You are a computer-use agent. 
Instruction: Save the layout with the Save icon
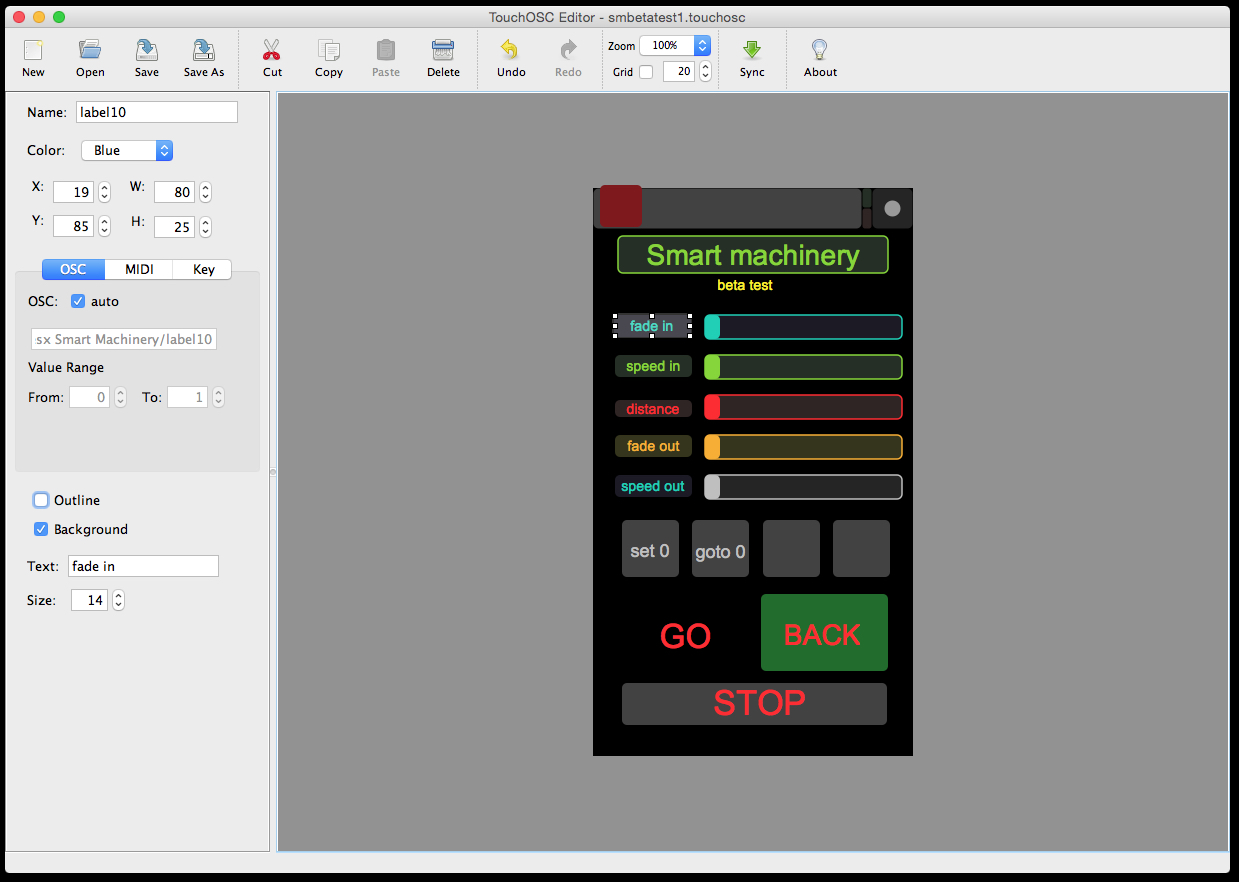(x=147, y=50)
